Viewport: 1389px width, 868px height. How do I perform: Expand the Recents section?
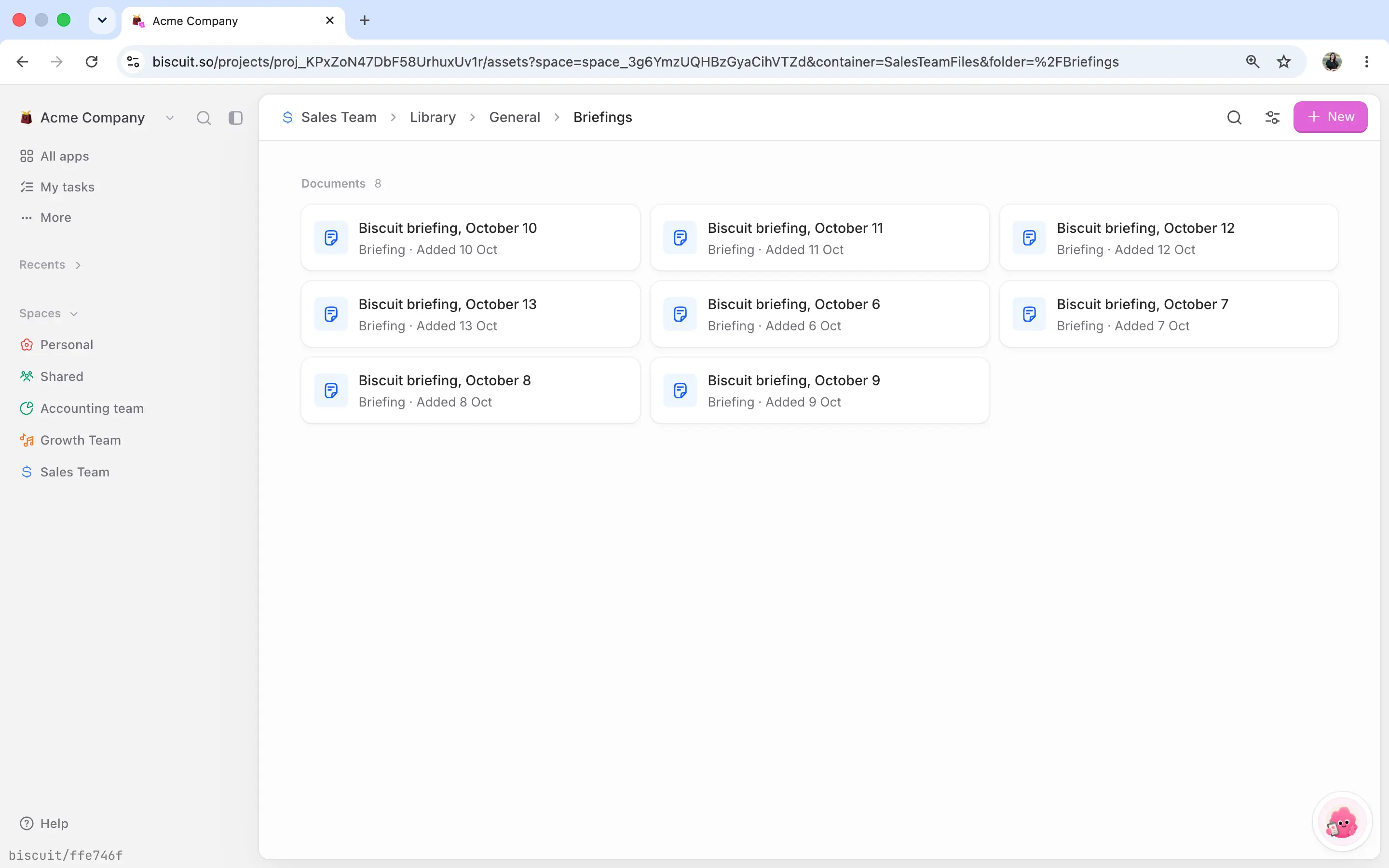pyautogui.click(x=51, y=265)
